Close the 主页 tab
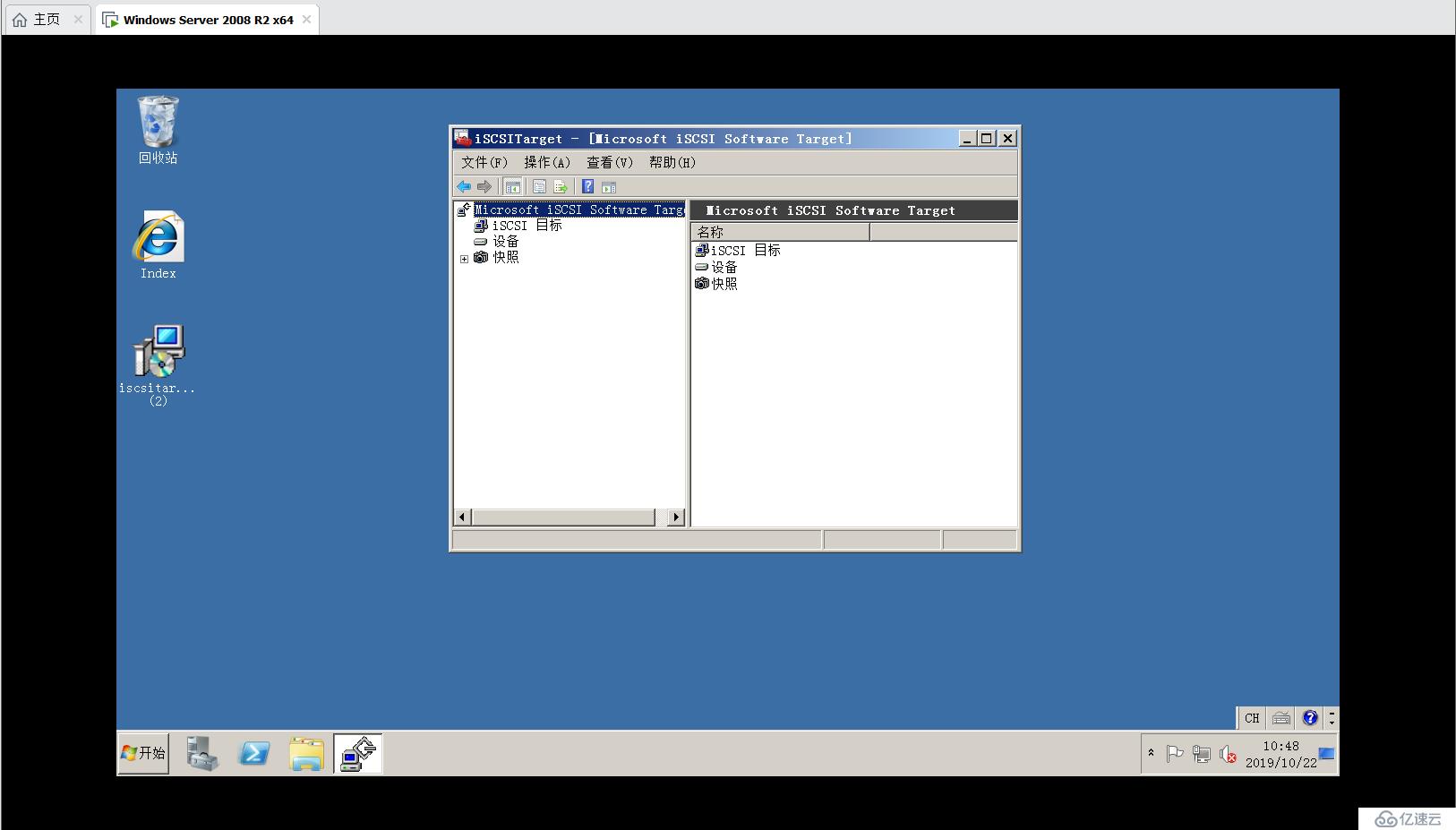 [x=78, y=20]
